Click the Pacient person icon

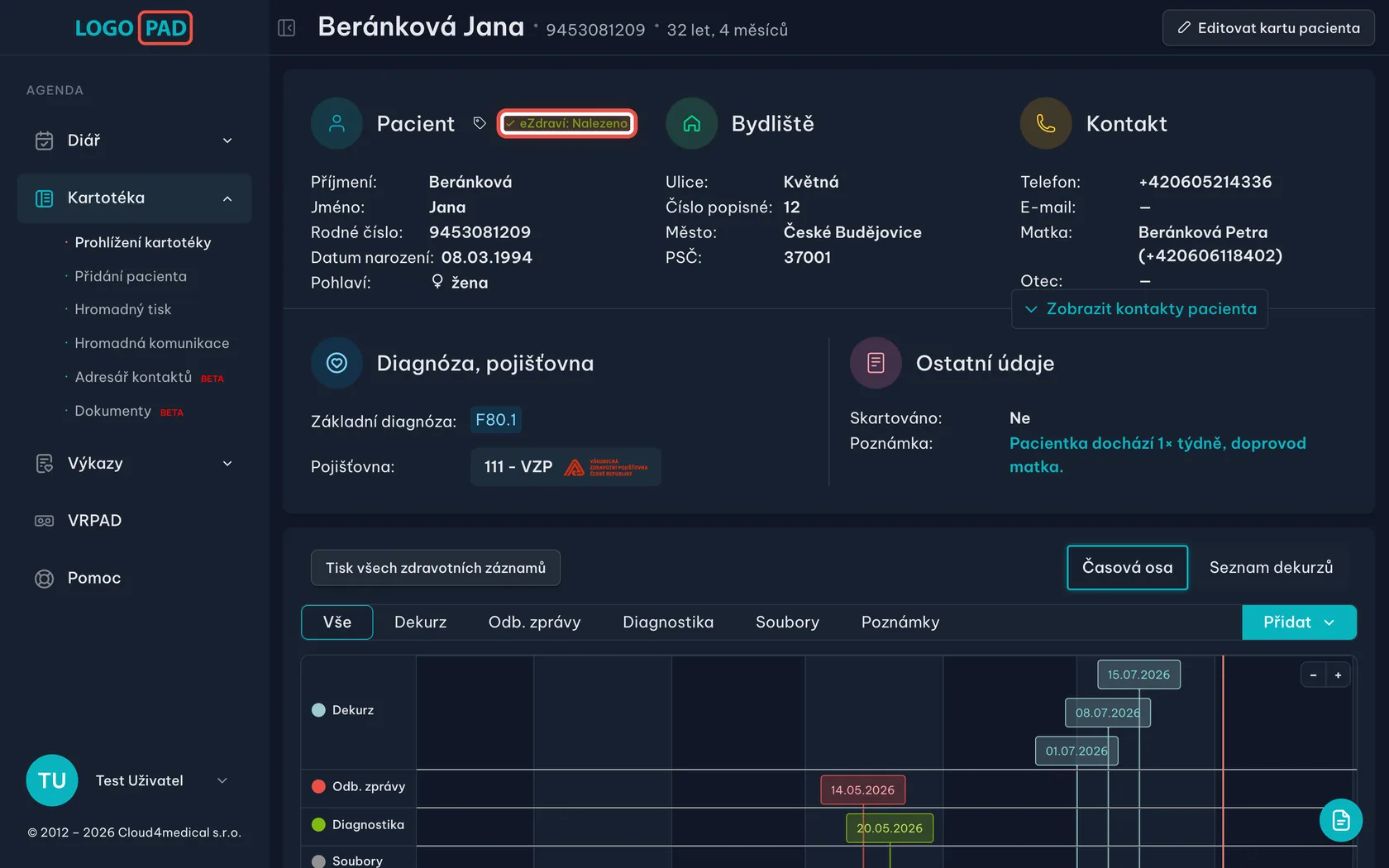[337, 124]
